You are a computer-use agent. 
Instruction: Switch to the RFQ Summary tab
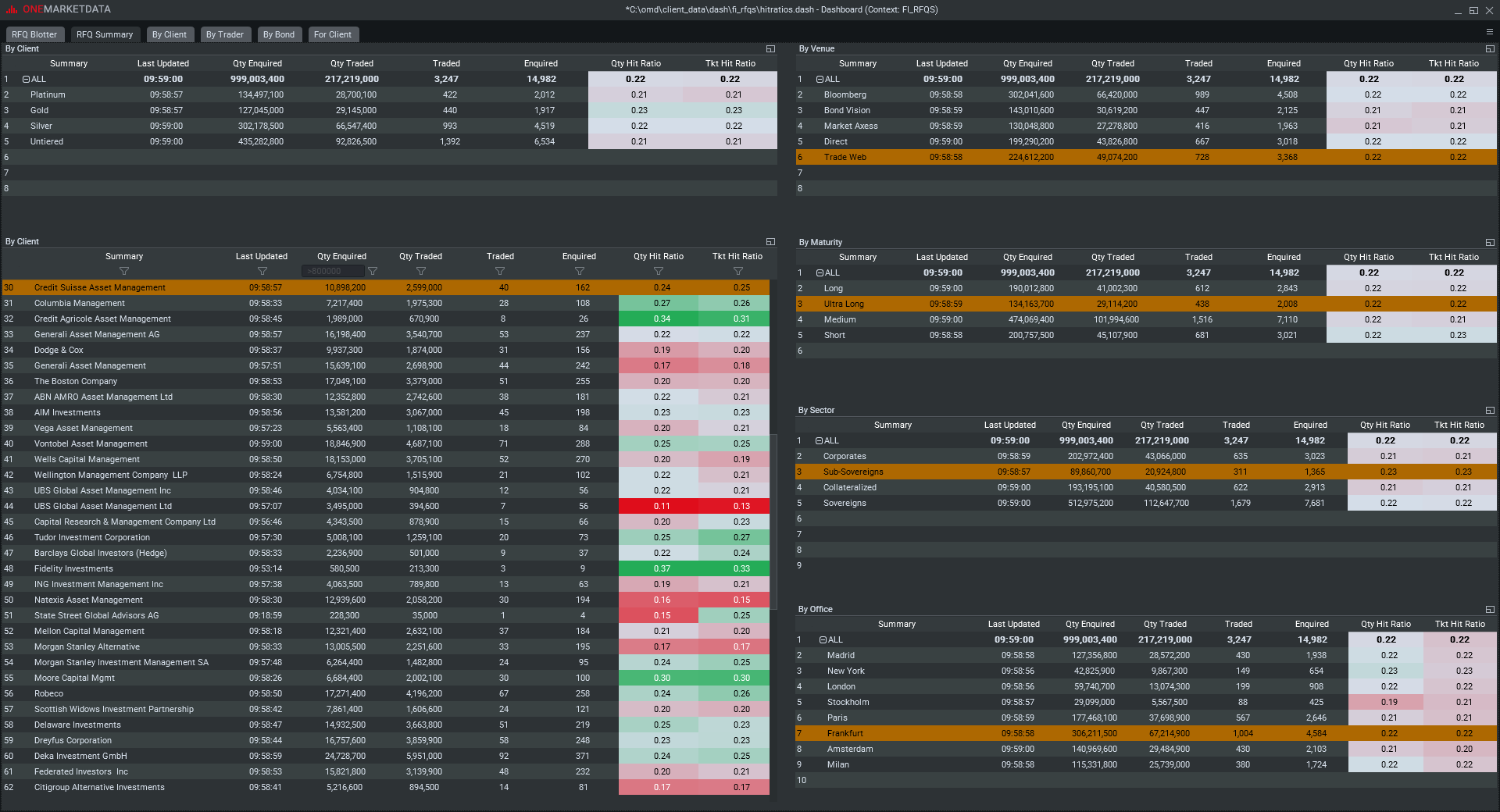click(x=105, y=34)
